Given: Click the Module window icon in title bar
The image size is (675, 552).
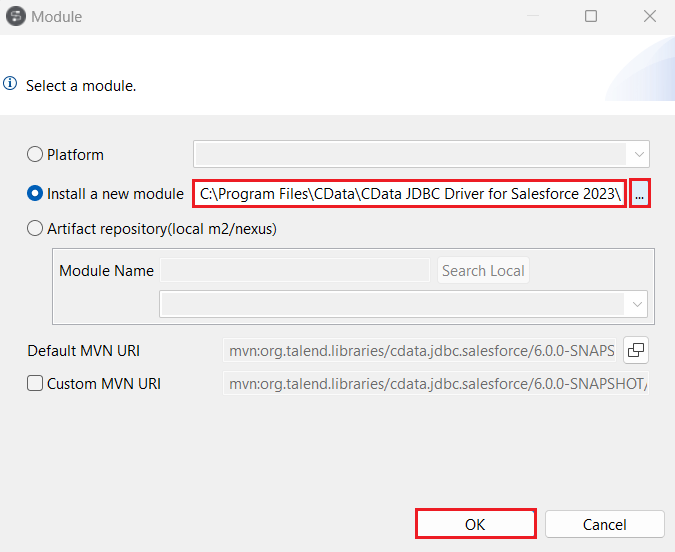Looking at the screenshot, I should point(16,16).
